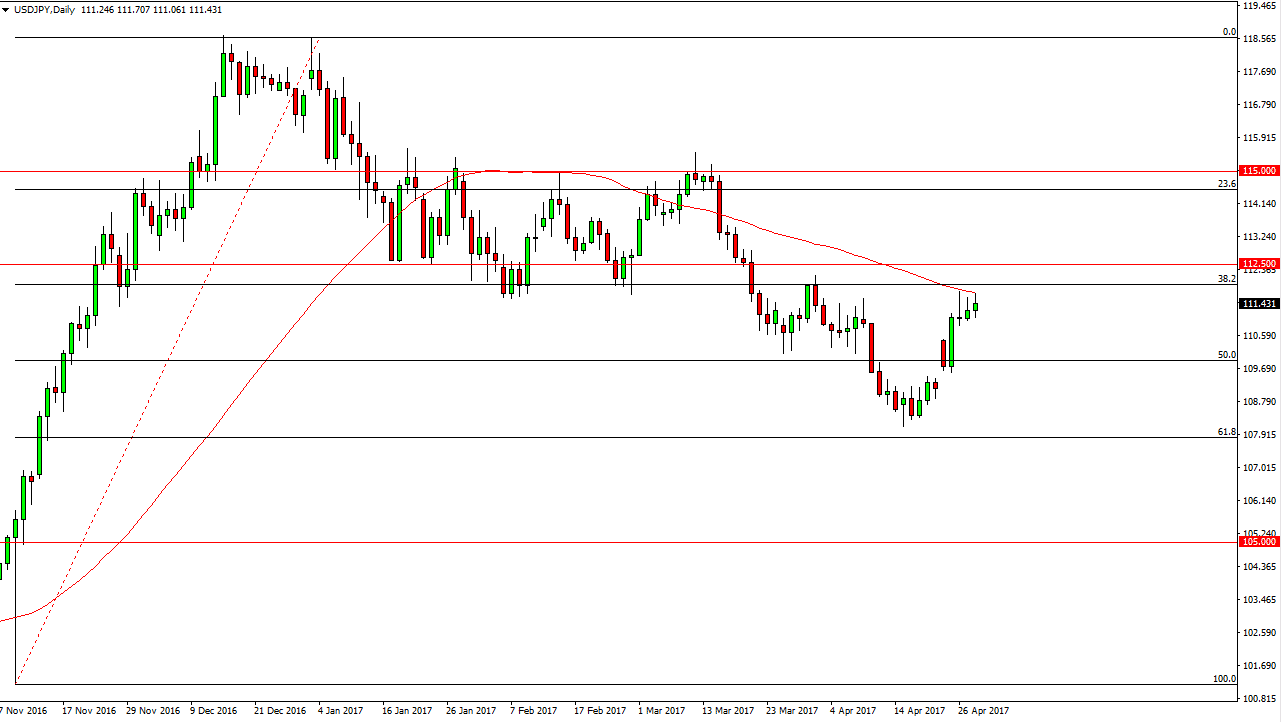Select the Fibonacci 0.0 level label
Screen dimensions: 1281x722
point(1230,32)
